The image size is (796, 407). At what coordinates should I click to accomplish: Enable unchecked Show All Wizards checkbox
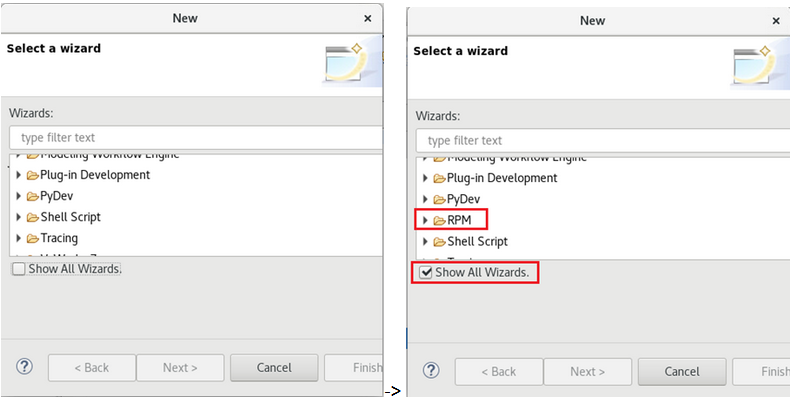19,269
